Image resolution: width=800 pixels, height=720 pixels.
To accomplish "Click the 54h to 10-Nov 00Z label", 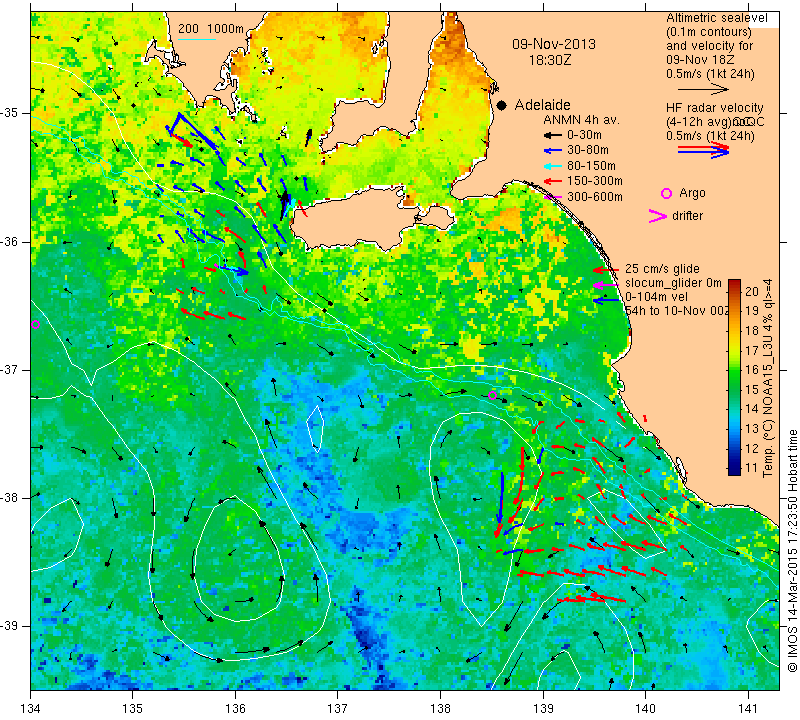I will click(677, 311).
